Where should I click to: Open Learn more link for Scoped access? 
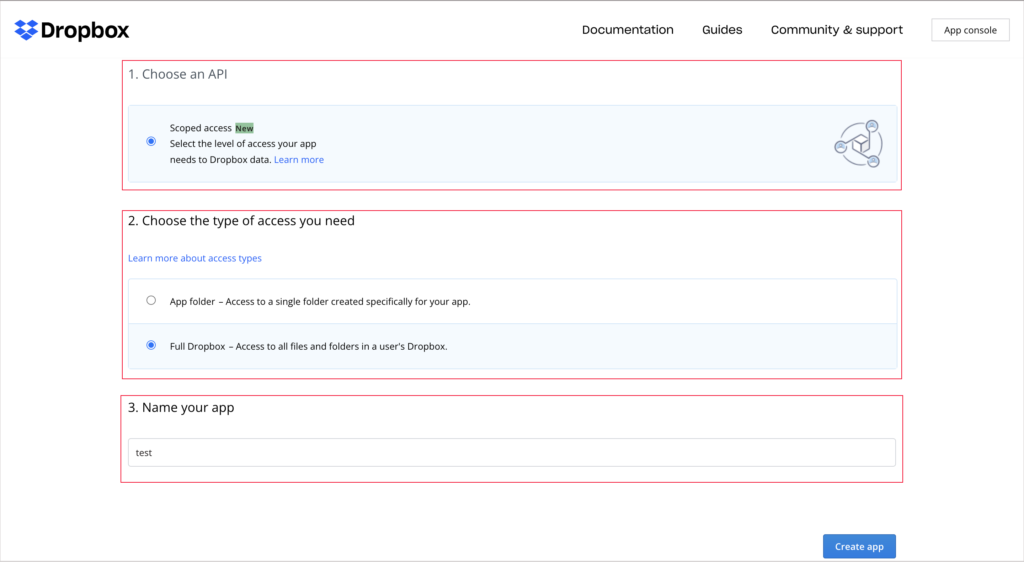(x=298, y=159)
